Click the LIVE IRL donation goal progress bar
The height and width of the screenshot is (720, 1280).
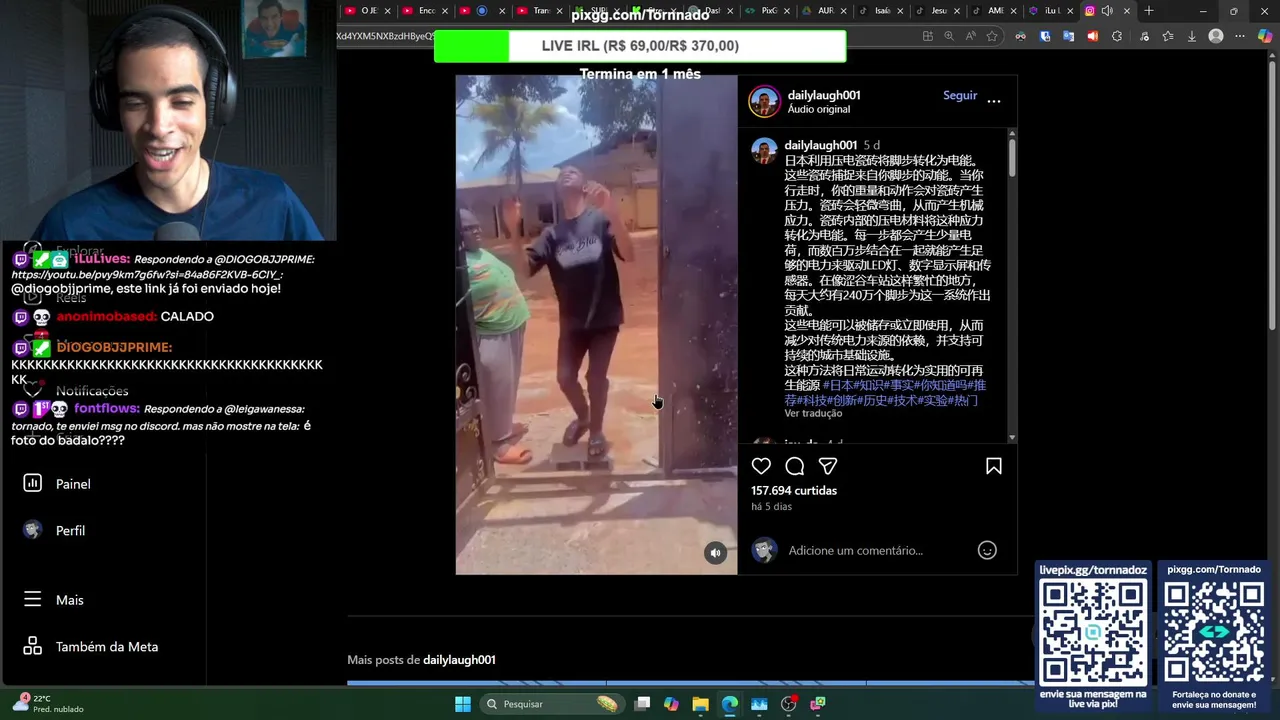pos(640,46)
